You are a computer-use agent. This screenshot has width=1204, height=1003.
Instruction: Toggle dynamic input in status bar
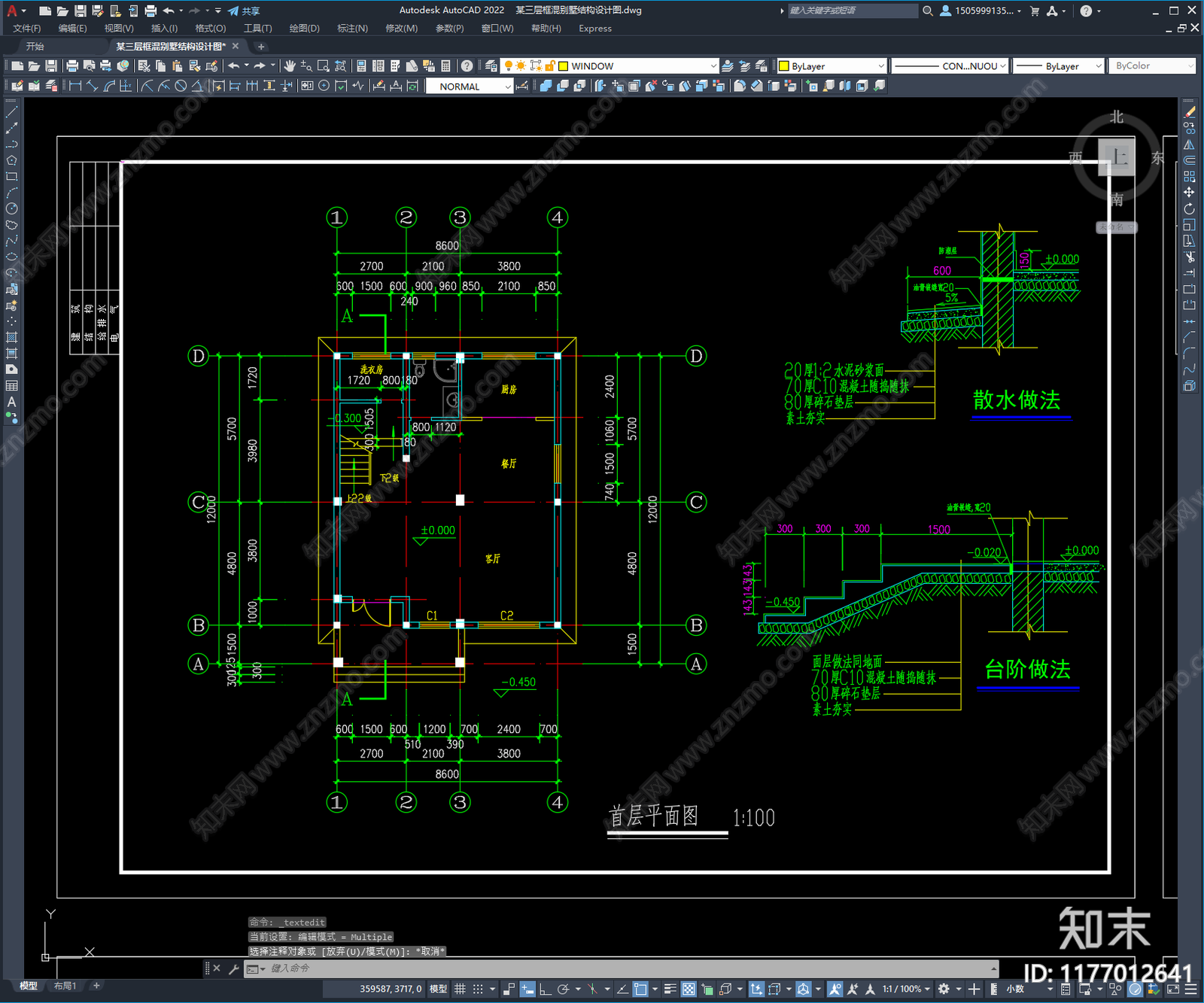tap(528, 989)
